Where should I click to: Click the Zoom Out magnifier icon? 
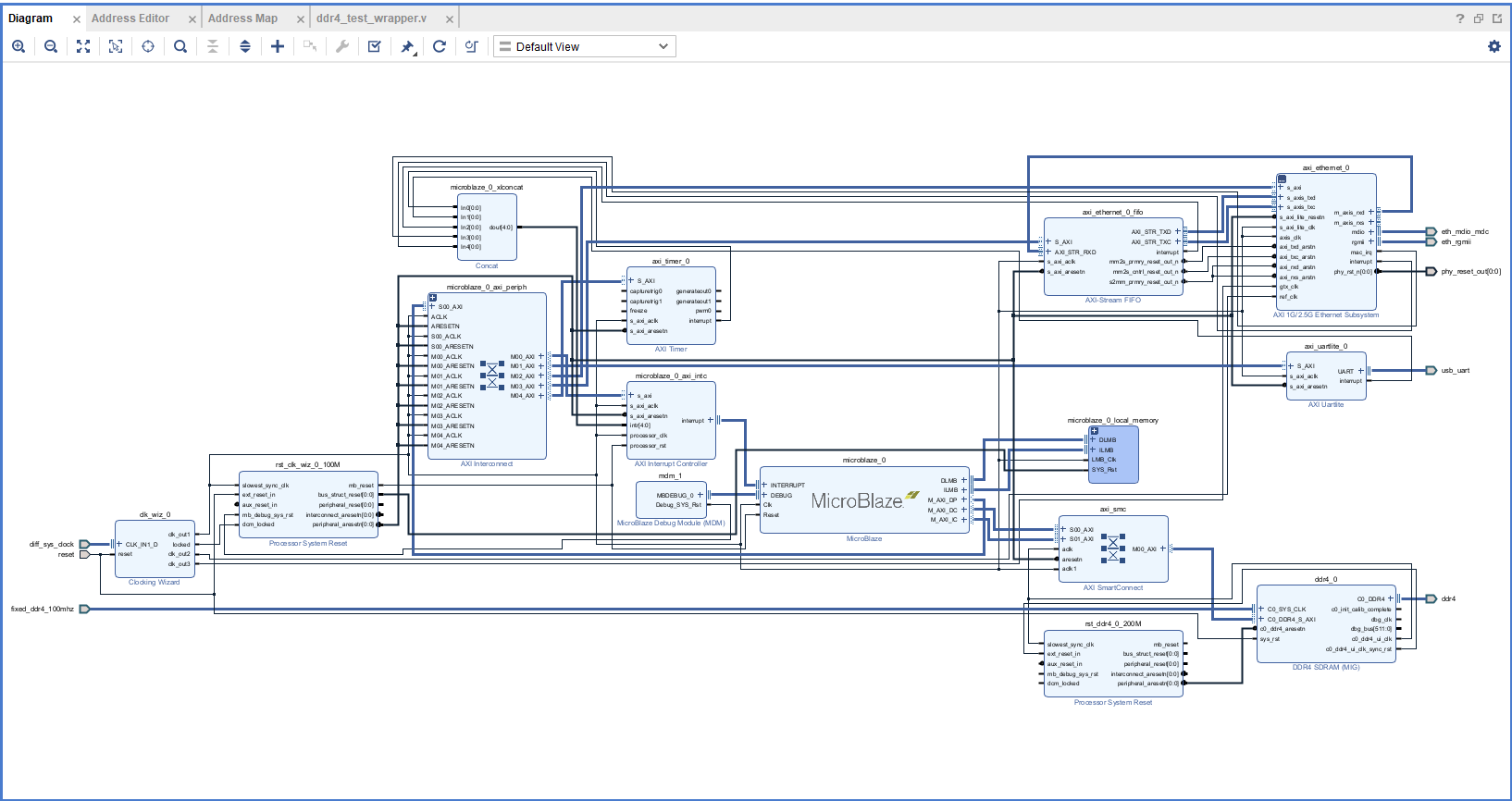(x=51, y=46)
